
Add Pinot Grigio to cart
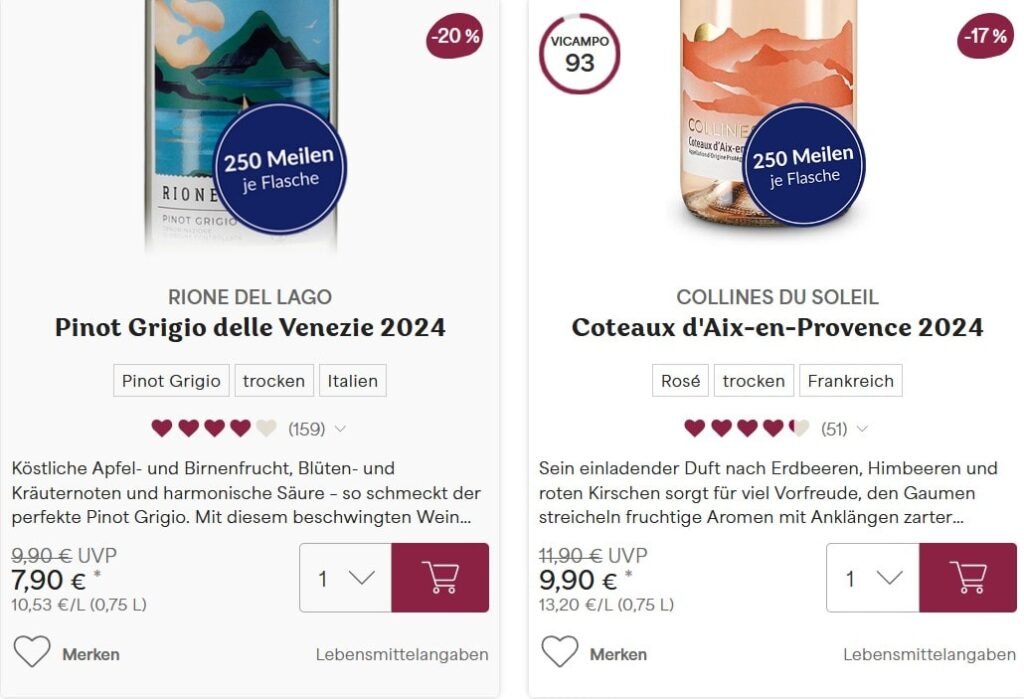tap(440, 577)
